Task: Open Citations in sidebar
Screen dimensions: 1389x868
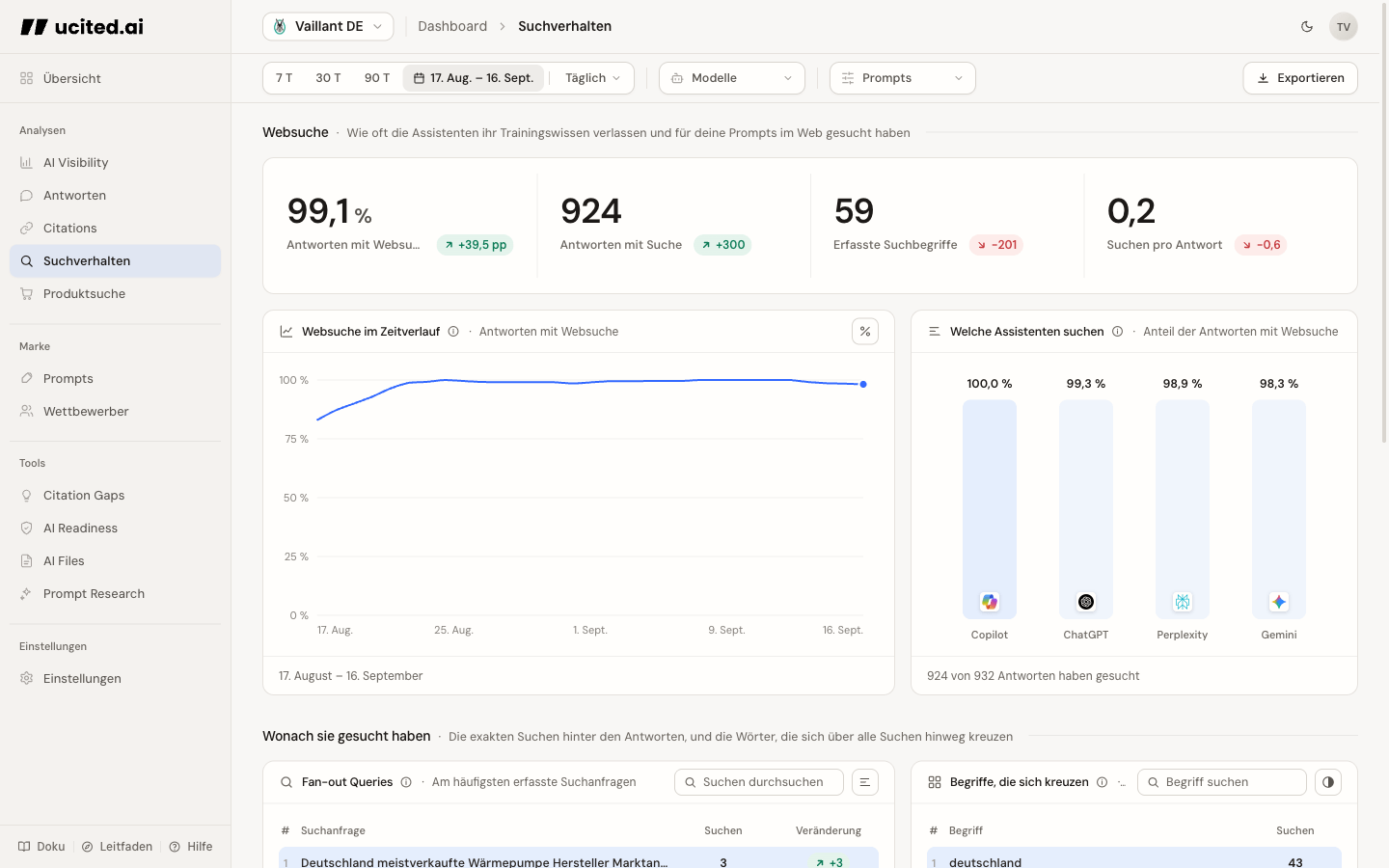Action: tap(115, 229)
